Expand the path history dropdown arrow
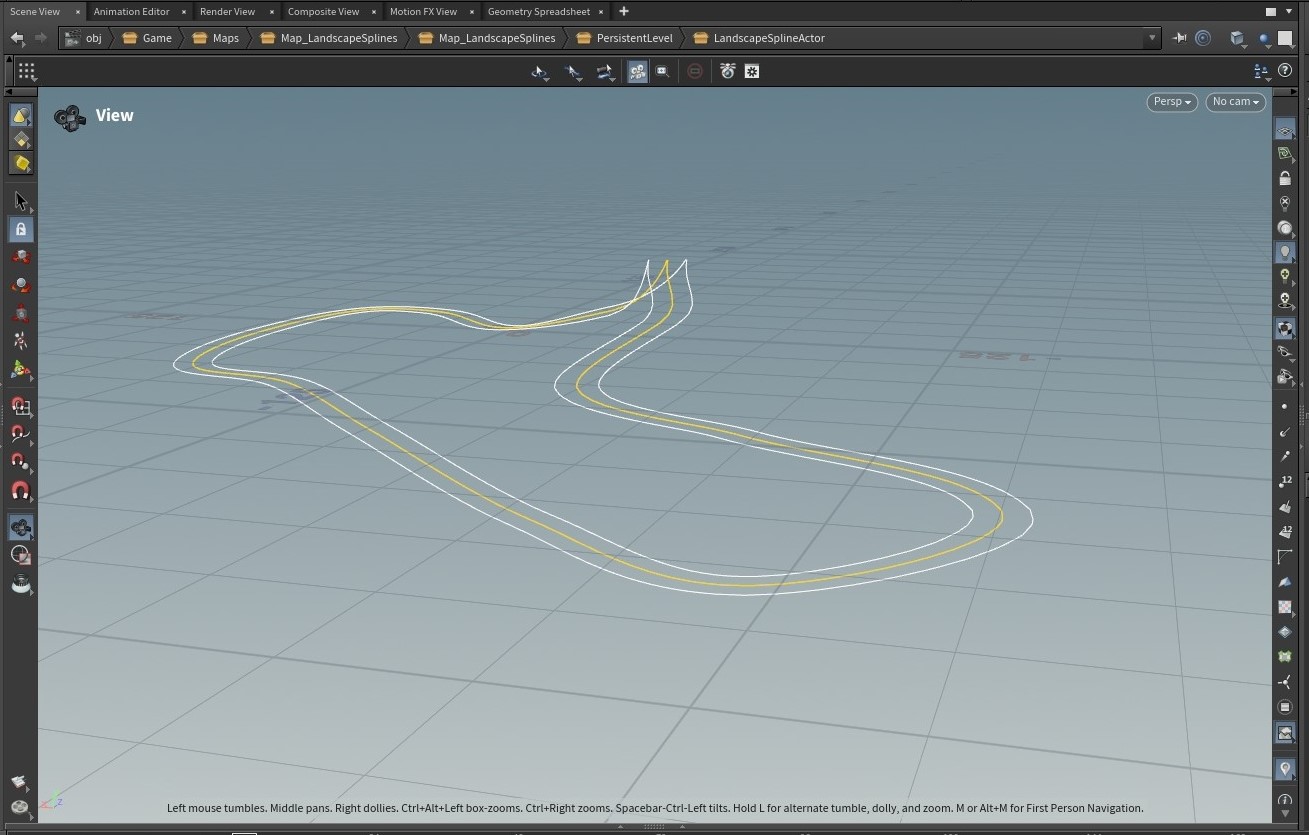 click(1152, 38)
